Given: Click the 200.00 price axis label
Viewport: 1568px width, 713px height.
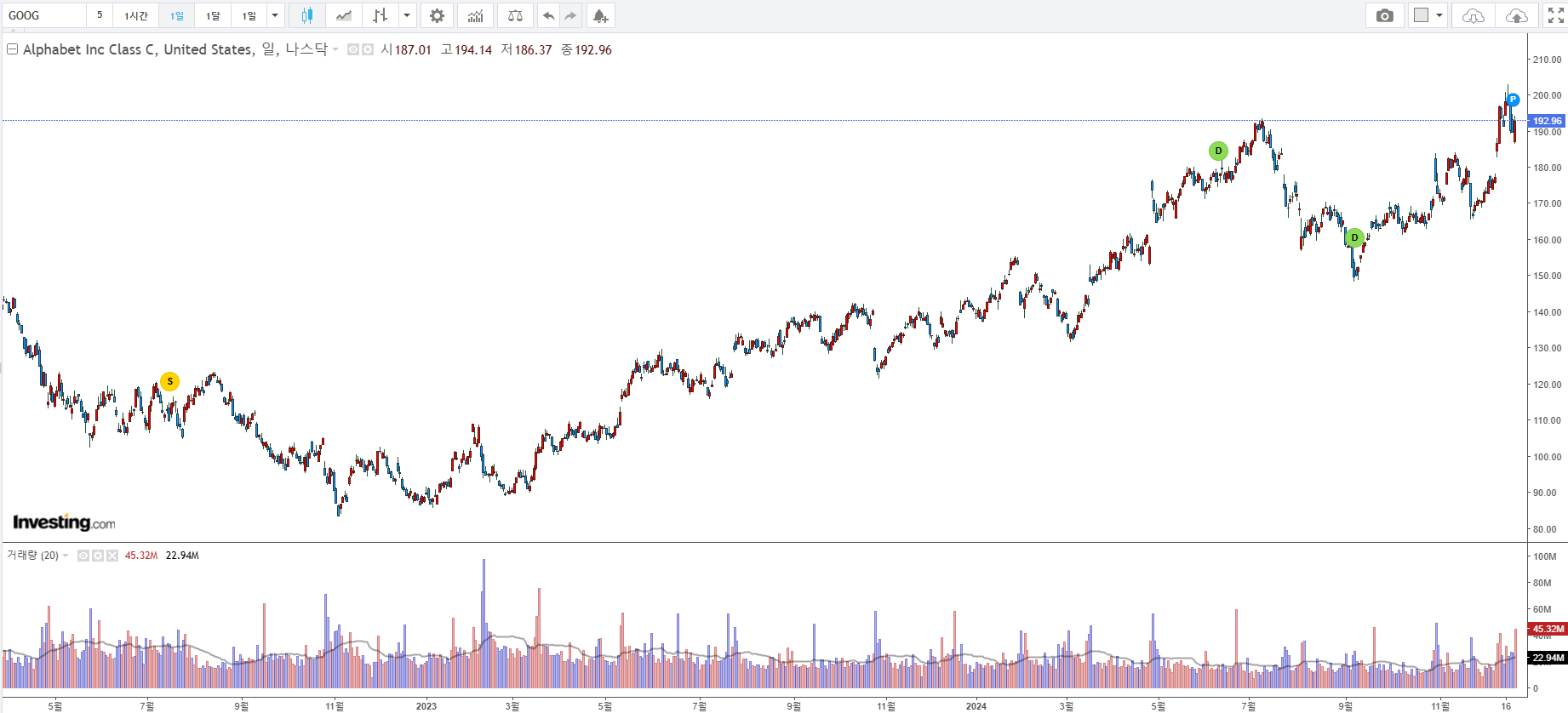Looking at the screenshot, I should coord(1547,95).
